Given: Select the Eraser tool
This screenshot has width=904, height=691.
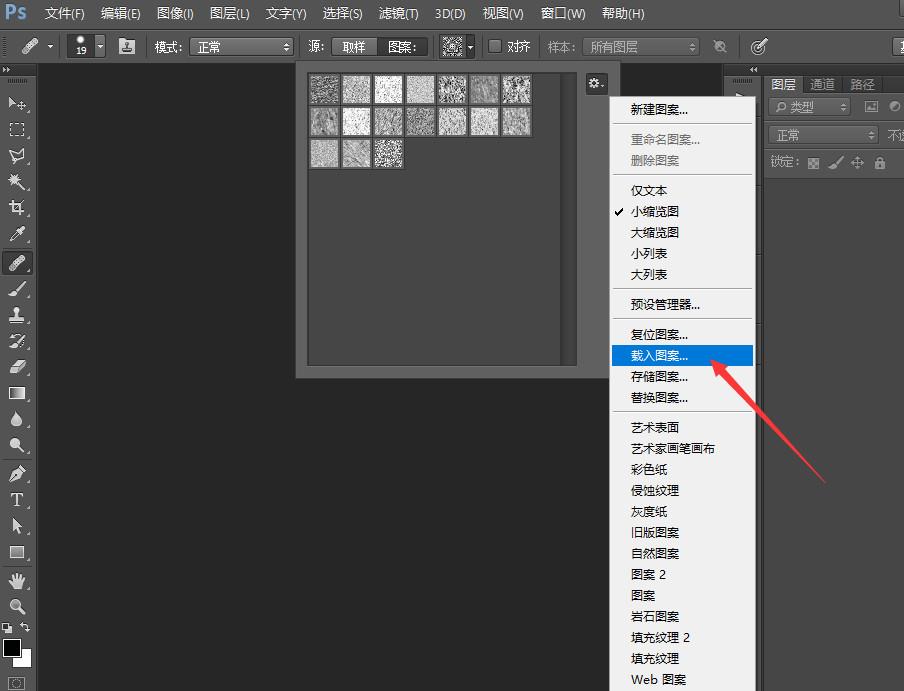Looking at the screenshot, I should tap(18, 367).
